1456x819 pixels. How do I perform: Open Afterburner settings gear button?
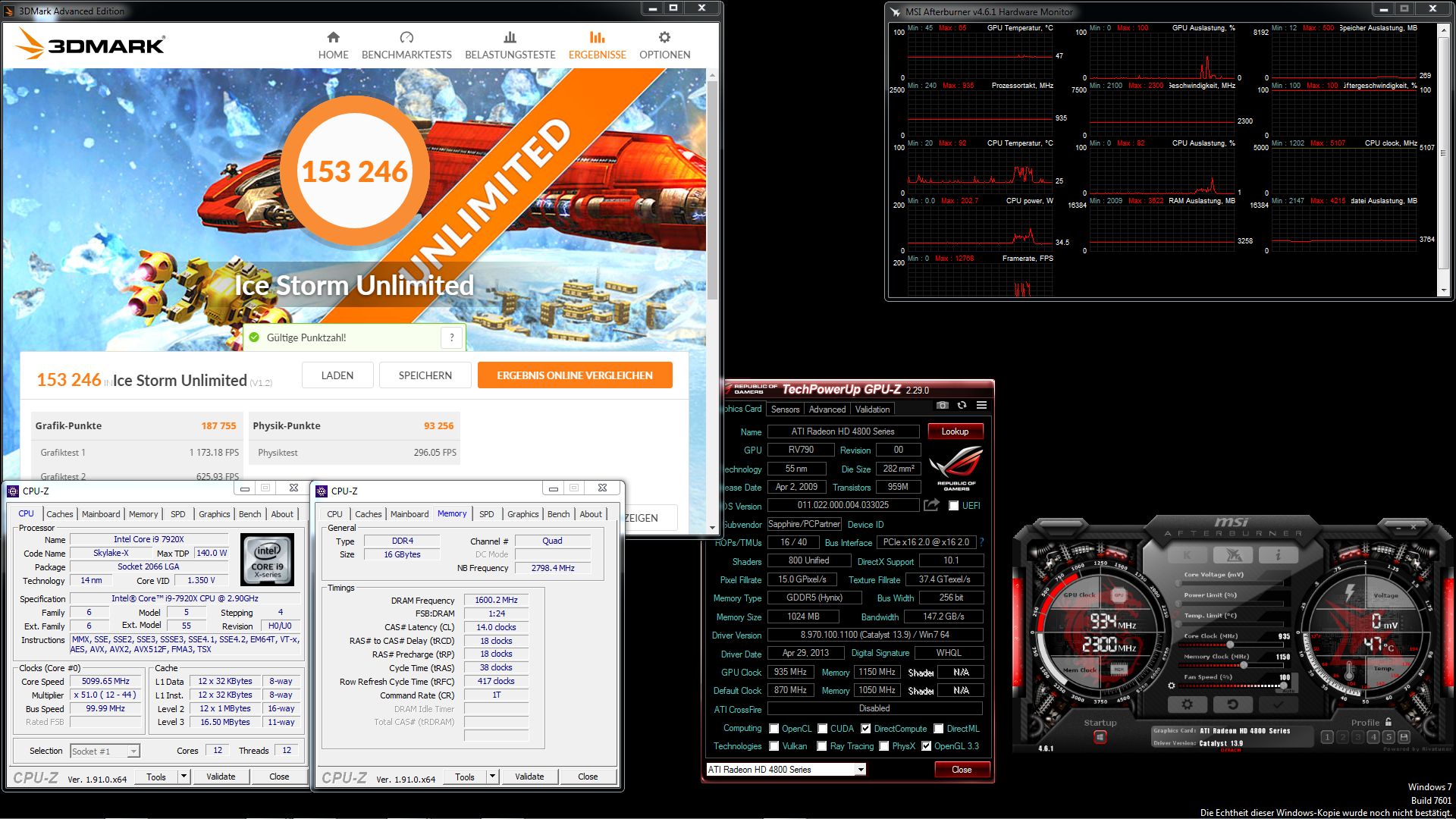1187,704
